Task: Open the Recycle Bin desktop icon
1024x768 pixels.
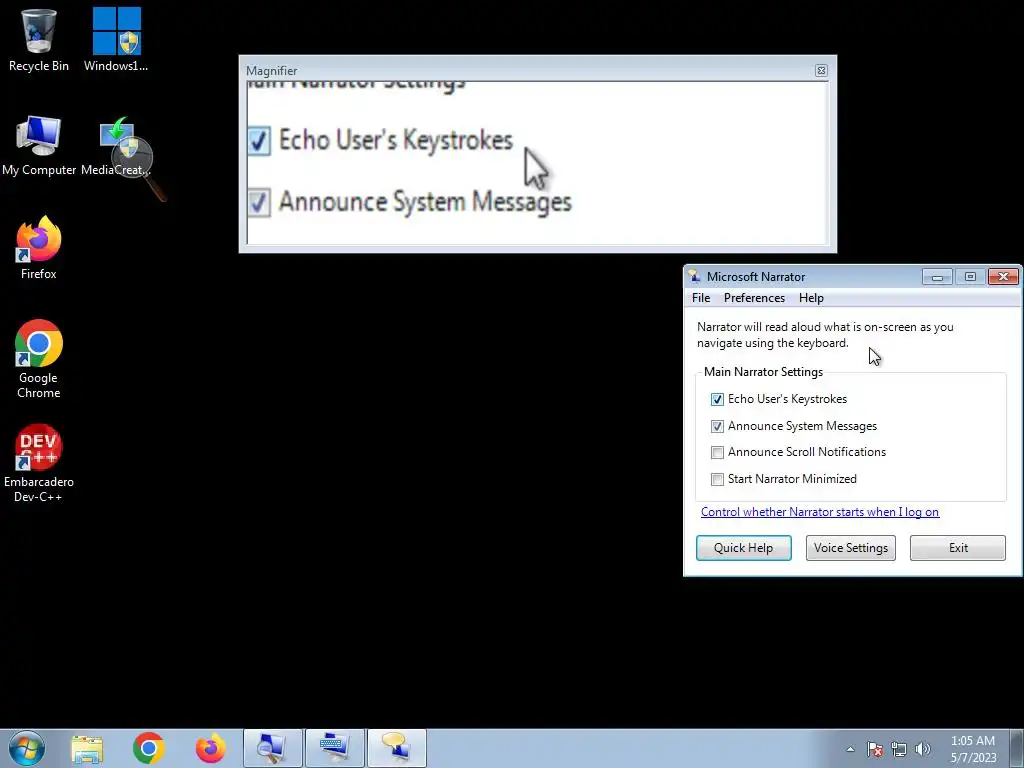Action: tap(39, 40)
